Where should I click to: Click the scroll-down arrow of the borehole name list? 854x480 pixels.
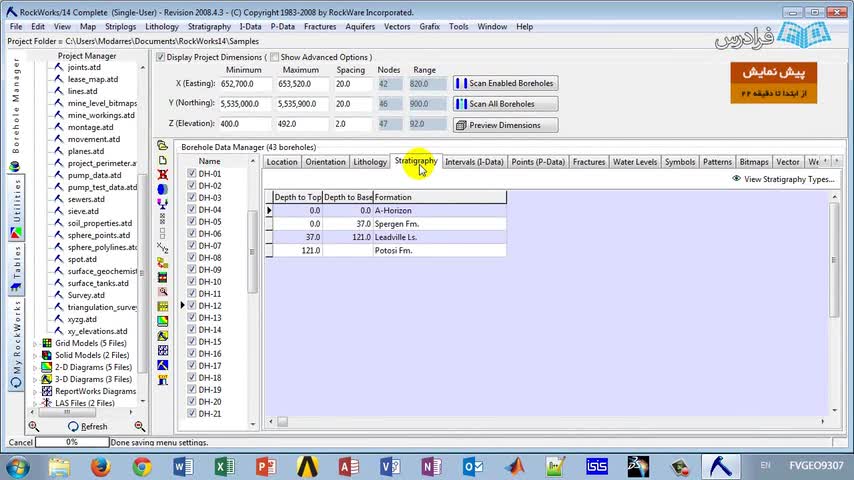tap(252, 424)
